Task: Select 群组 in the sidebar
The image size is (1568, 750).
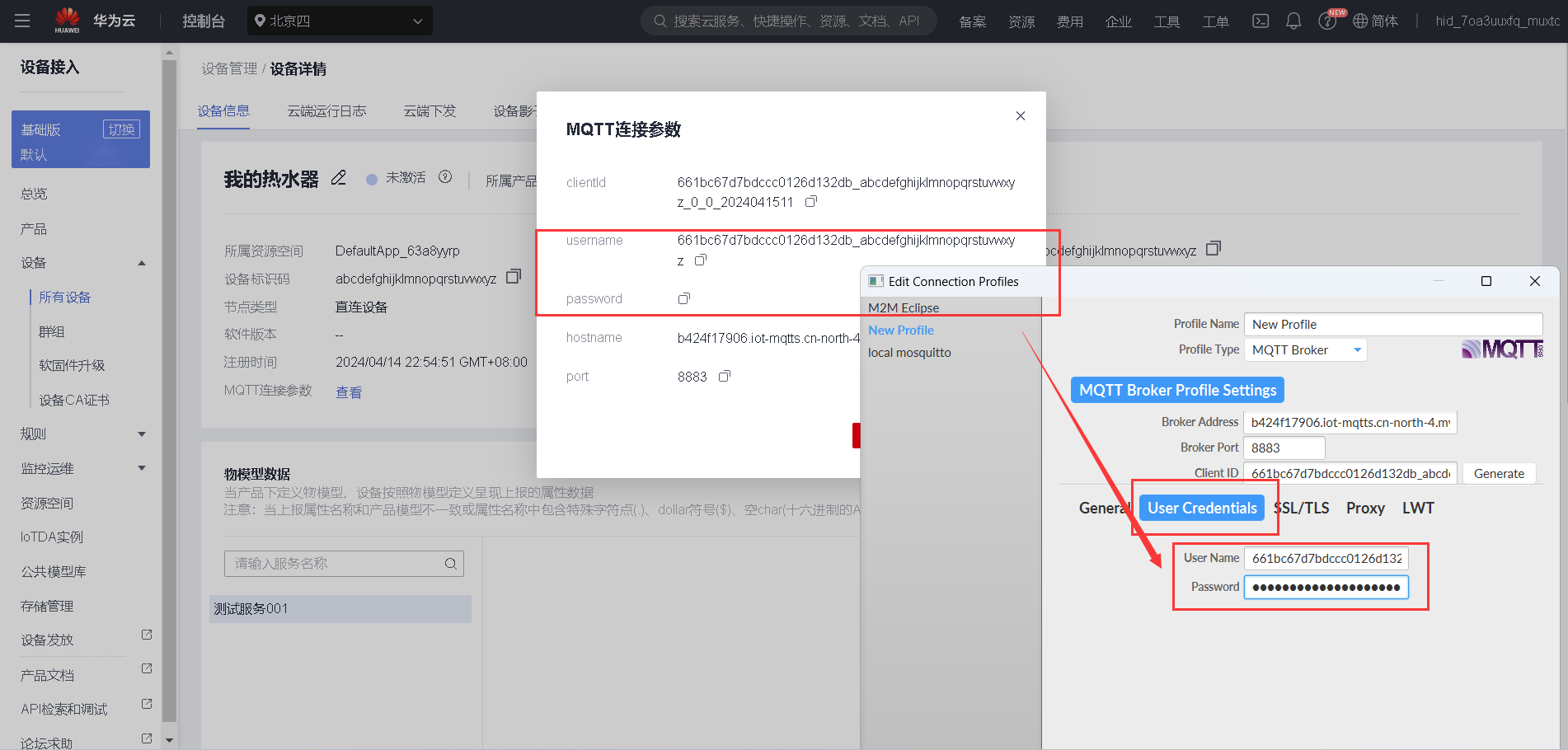Action: point(52,331)
